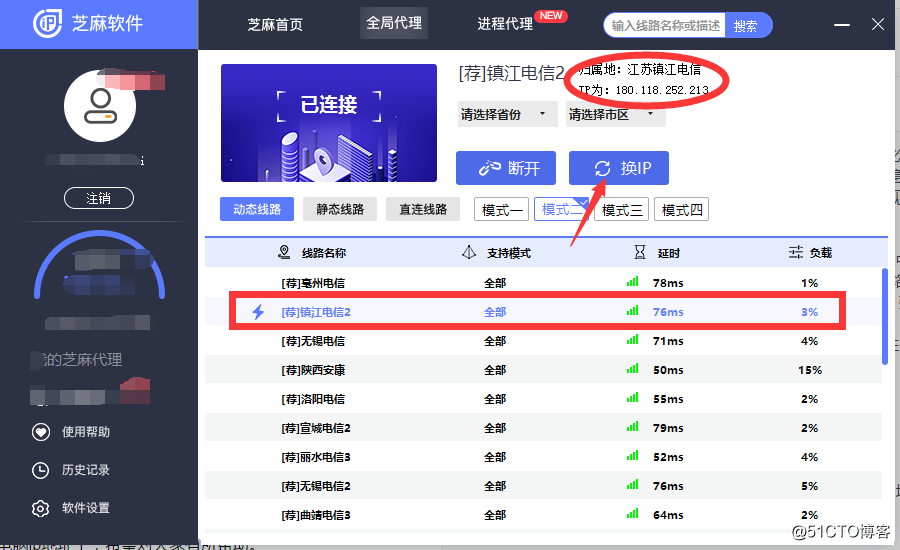The width and height of the screenshot is (900, 550).
Task: Click the 注销 logout button
Action: tap(99, 198)
